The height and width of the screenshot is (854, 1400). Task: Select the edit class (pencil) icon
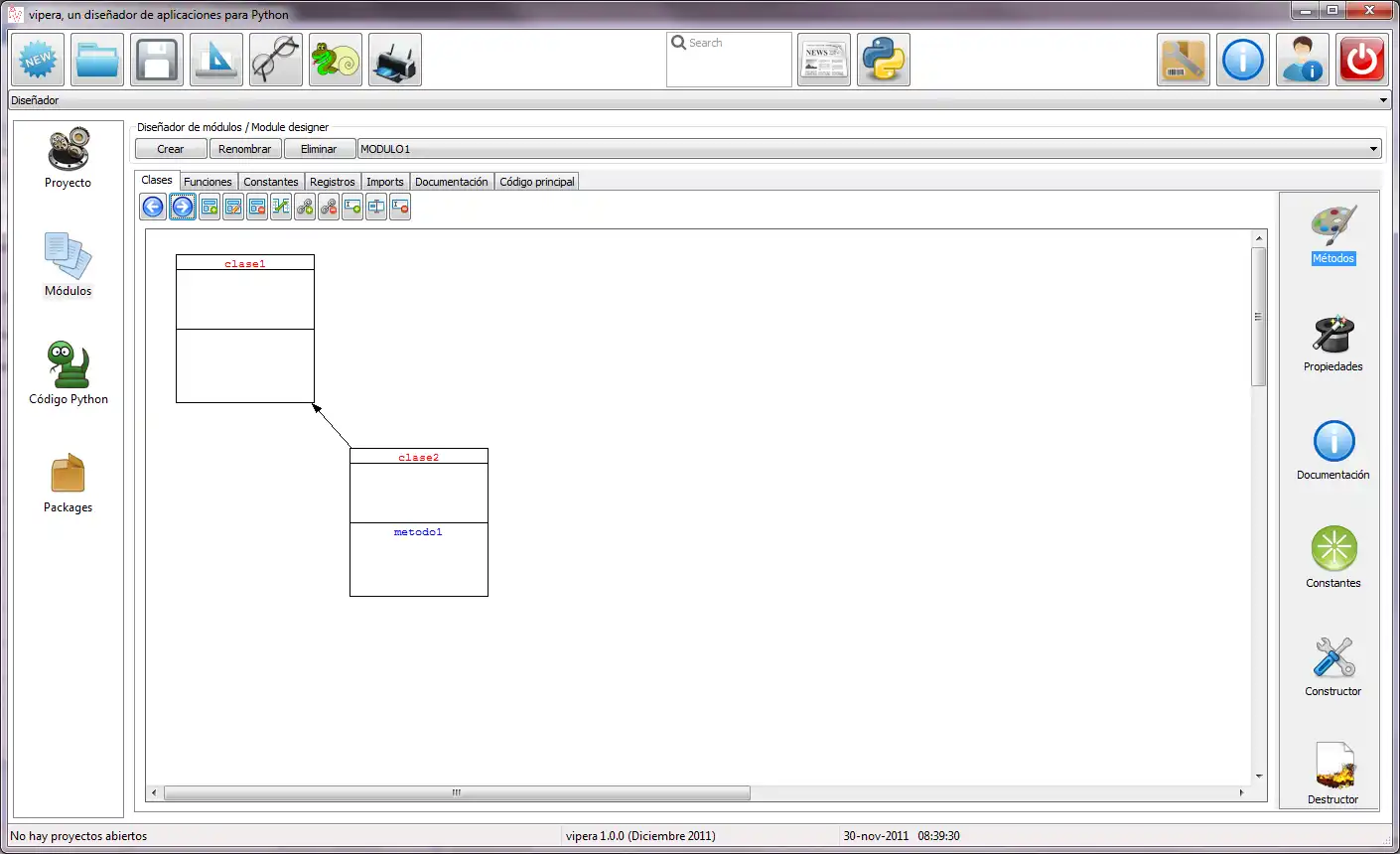[233, 207]
